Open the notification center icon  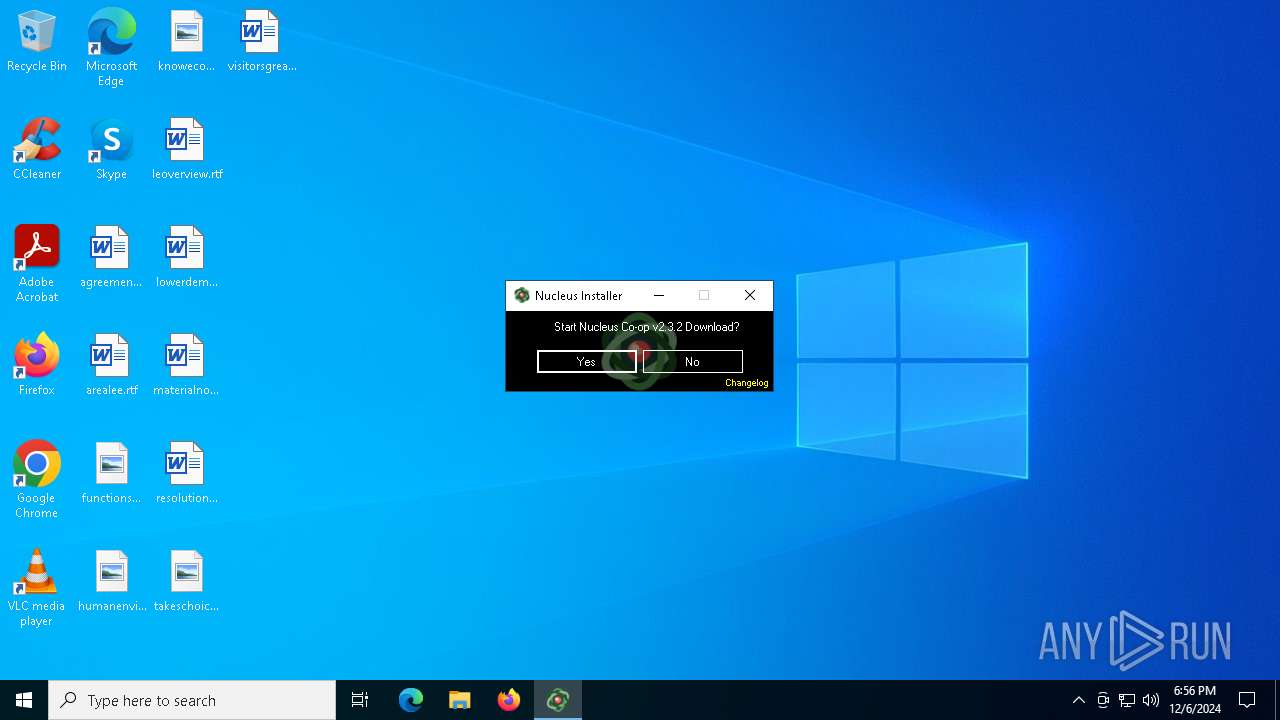[x=1247, y=700]
